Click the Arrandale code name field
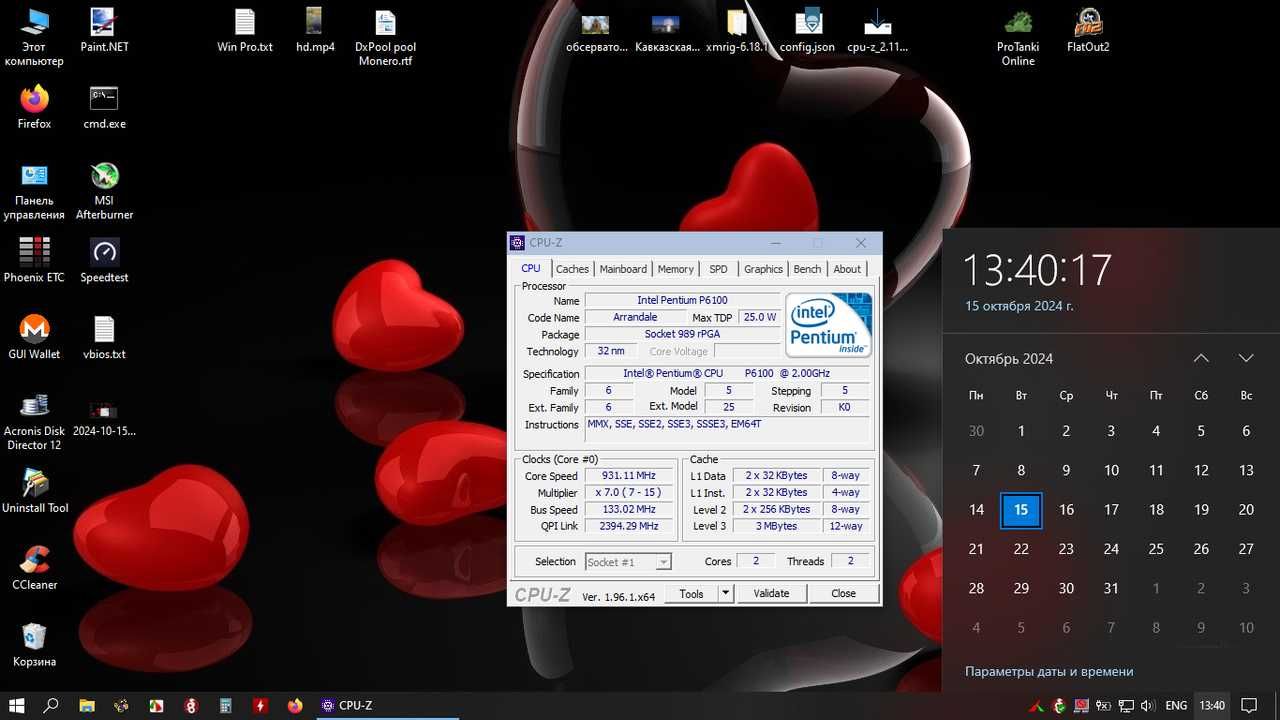Image resolution: width=1280 pixels, height=720 pixels. [635, 317]
